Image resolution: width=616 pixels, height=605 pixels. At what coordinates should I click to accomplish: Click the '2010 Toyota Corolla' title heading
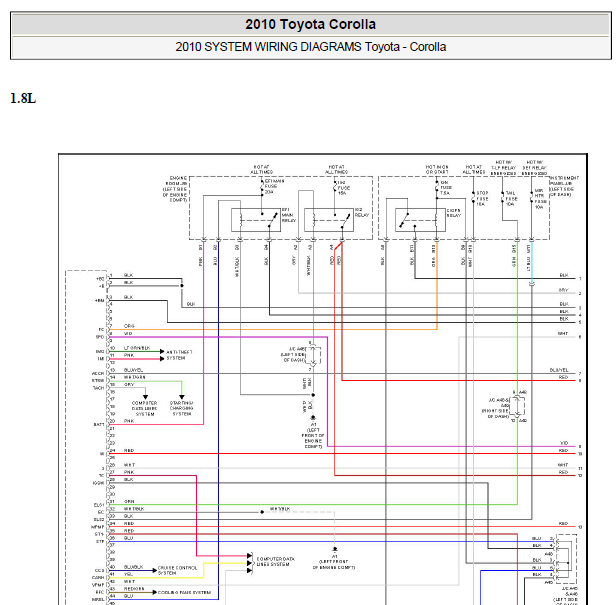point(310,24)
